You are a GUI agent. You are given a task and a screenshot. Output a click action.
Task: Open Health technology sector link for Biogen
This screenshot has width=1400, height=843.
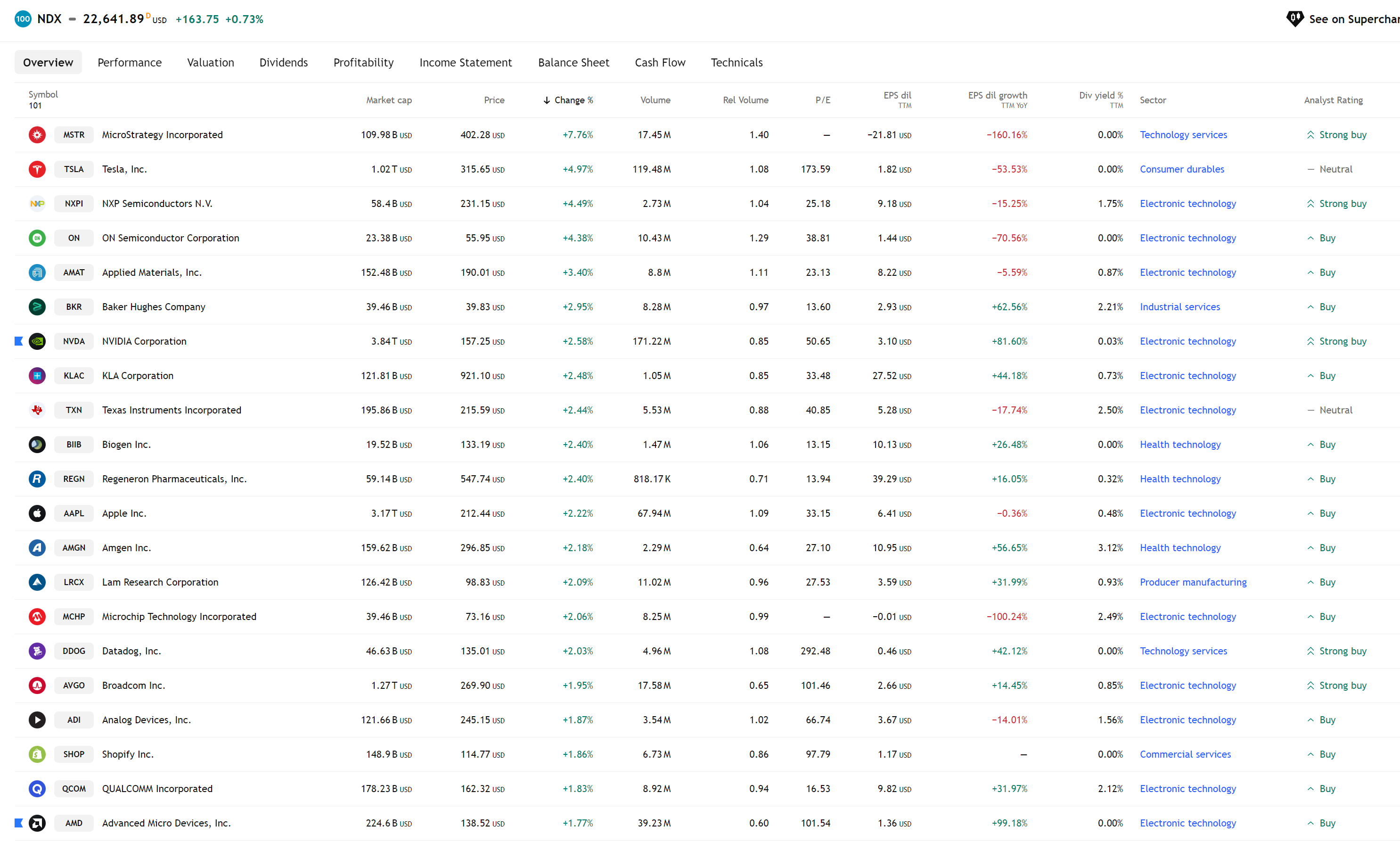1180,444
